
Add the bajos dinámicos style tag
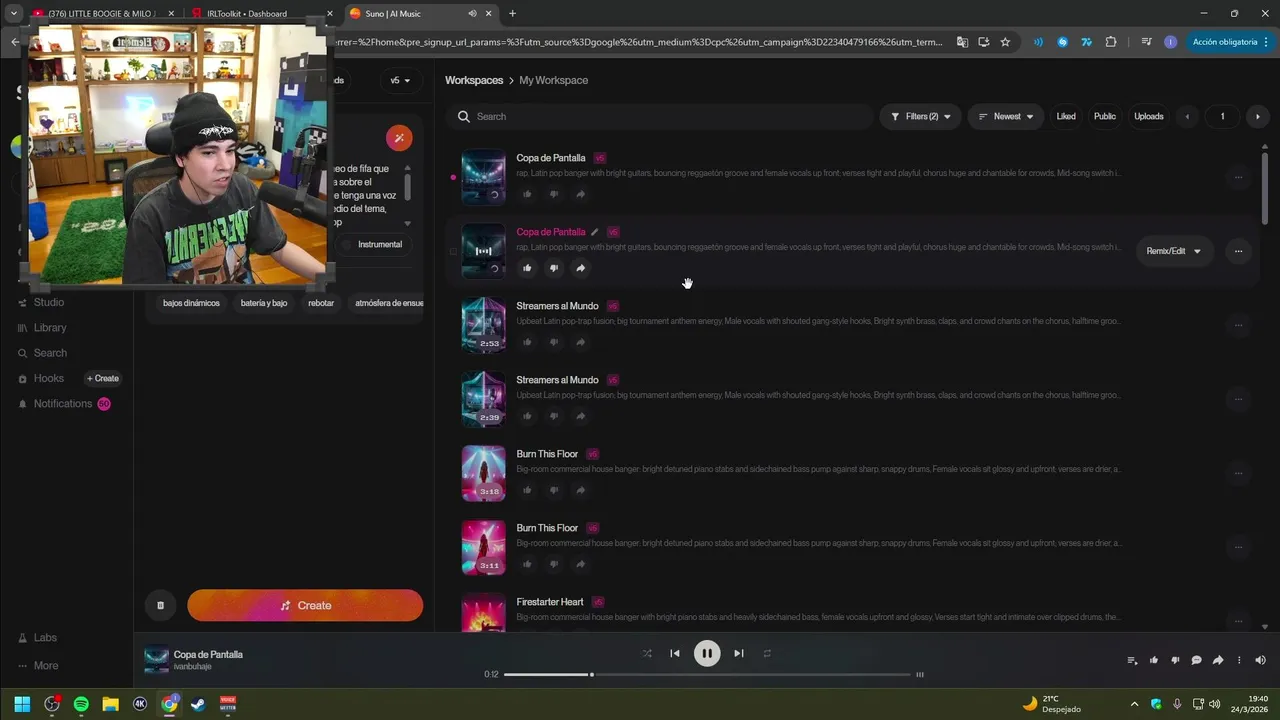pyautogui.click(x=191, y=303)
